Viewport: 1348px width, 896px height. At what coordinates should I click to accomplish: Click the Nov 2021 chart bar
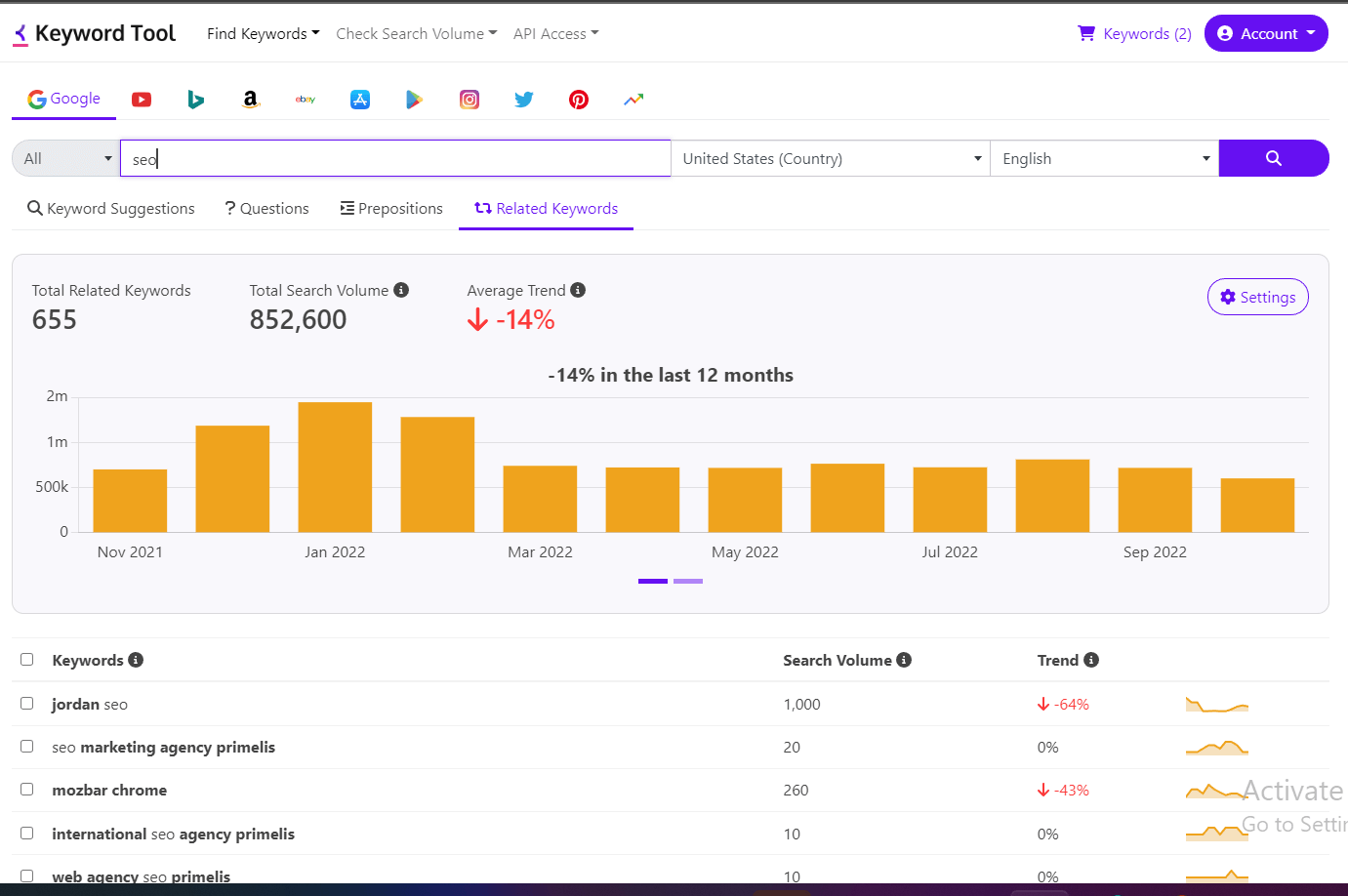130,501
